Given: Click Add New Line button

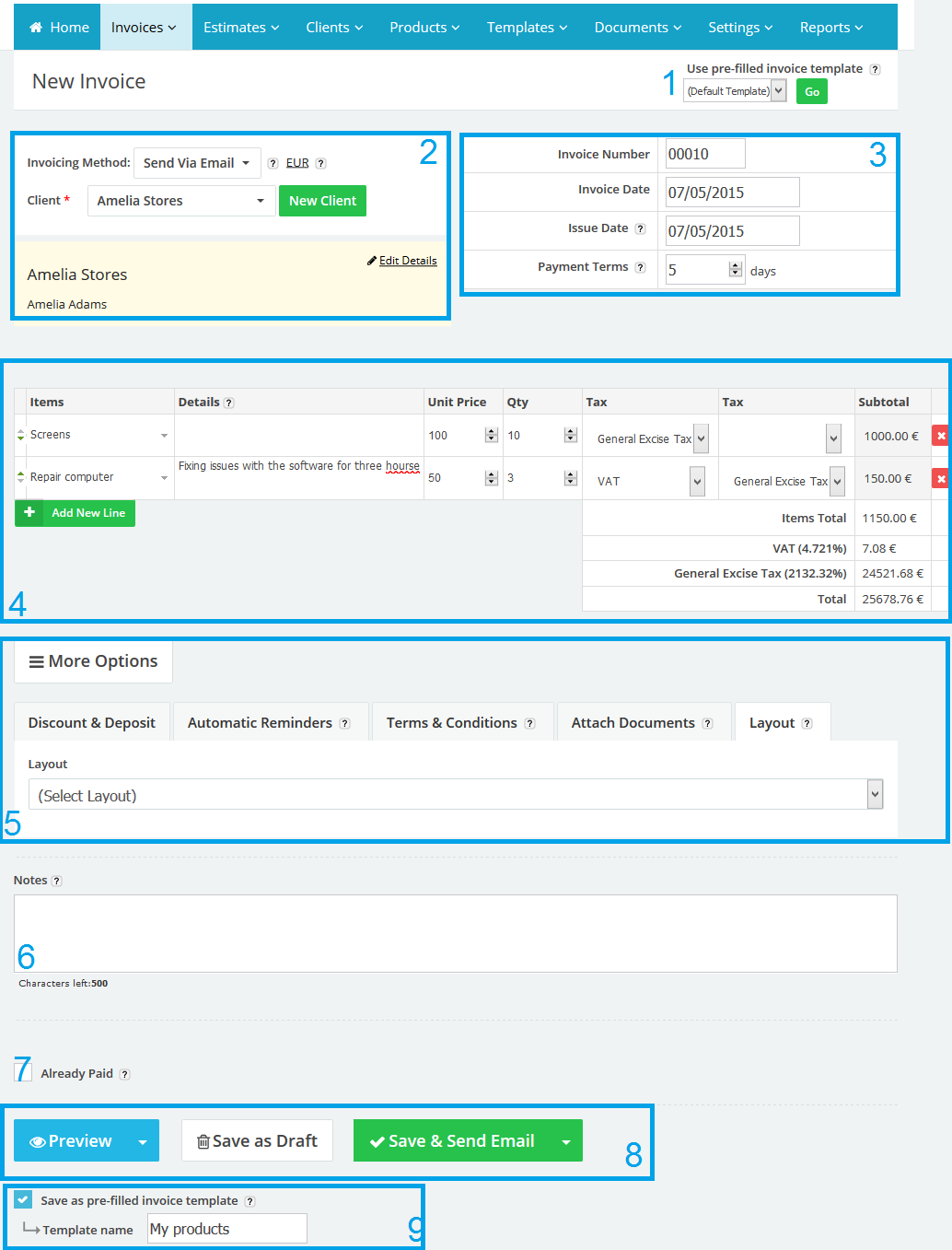Looking at the screenshot, I should click(75, 513).
